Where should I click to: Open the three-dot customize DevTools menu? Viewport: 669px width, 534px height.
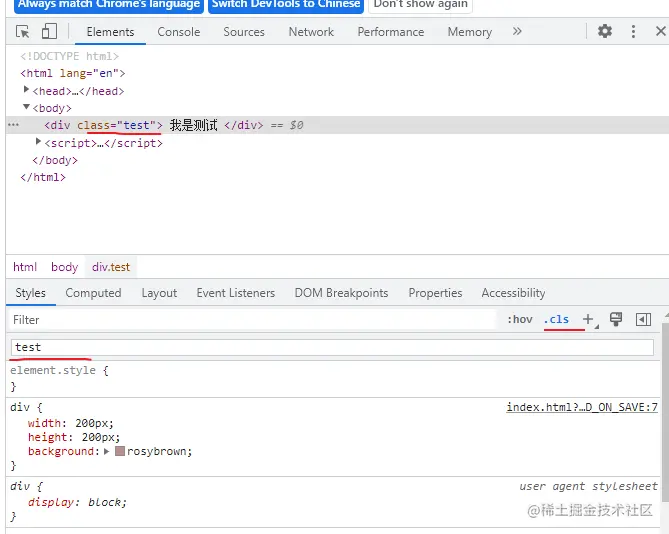tap(633, 31)
